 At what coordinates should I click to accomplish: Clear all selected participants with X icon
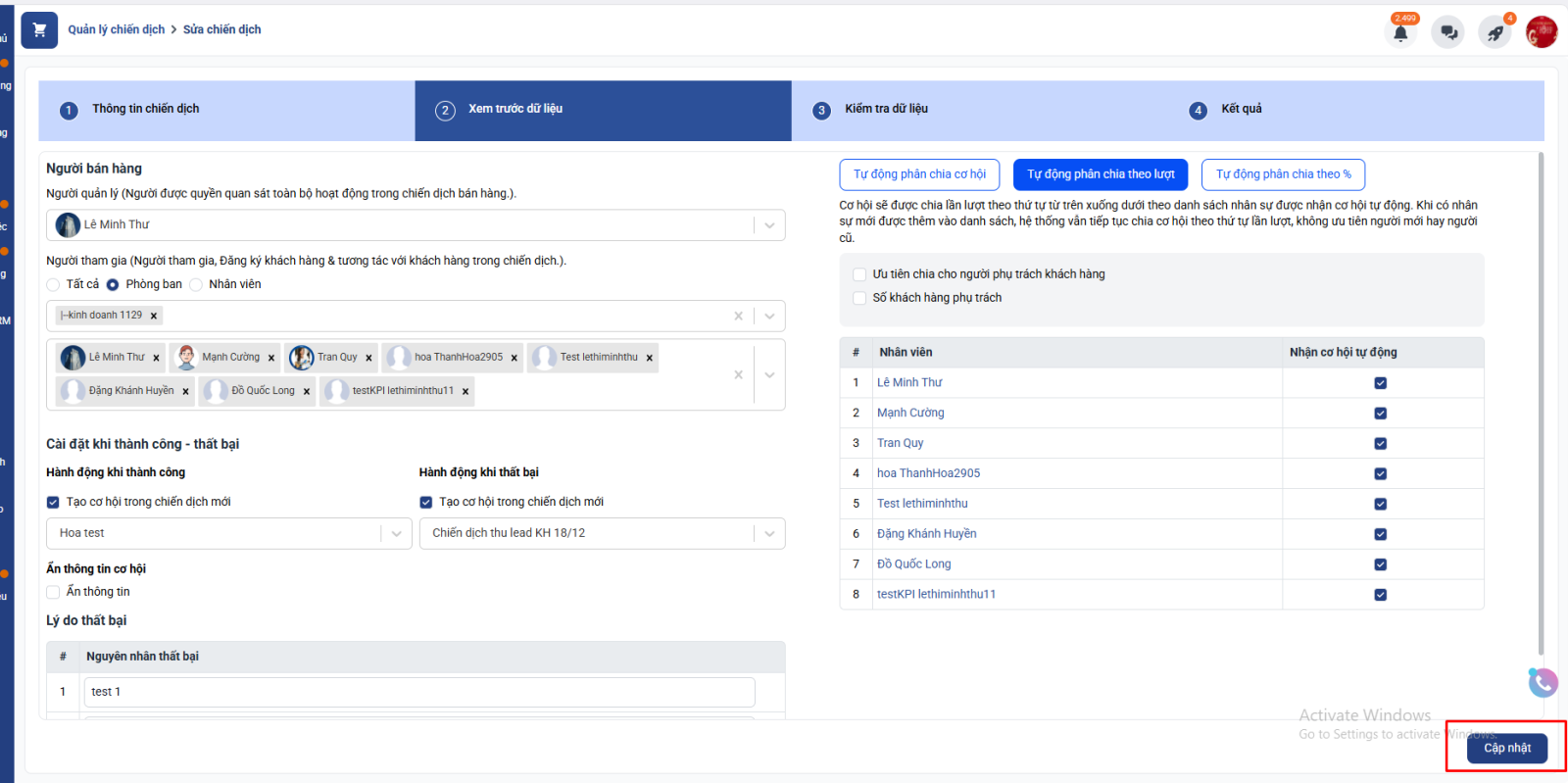coord(738,374)
